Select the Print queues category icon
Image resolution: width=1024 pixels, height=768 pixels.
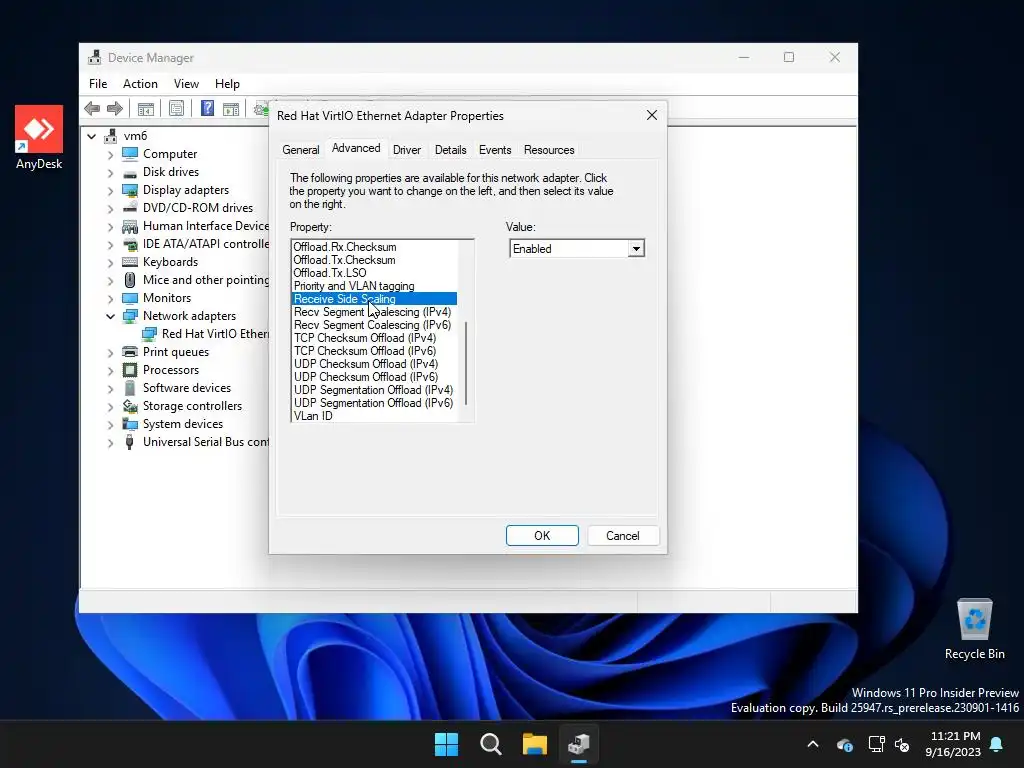point(130,352)
